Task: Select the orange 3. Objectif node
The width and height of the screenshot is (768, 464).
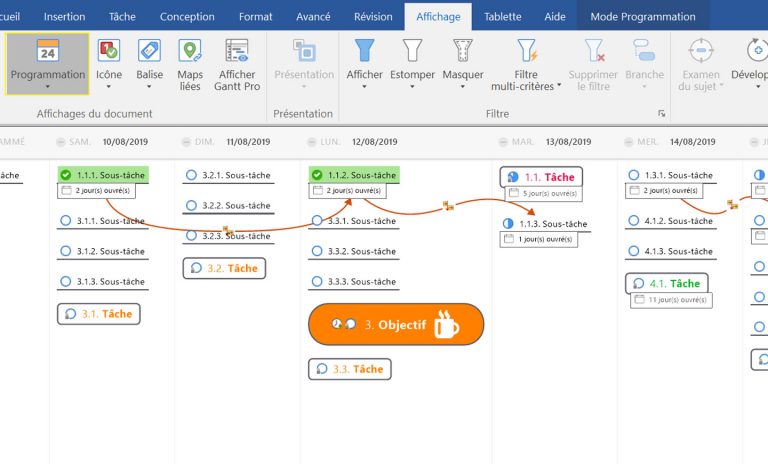Action: [x=395, y=324]
